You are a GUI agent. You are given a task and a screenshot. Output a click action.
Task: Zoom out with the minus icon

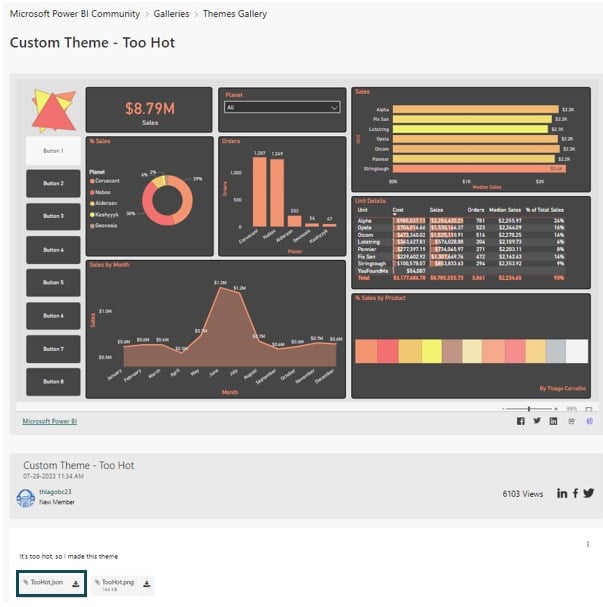503,409
